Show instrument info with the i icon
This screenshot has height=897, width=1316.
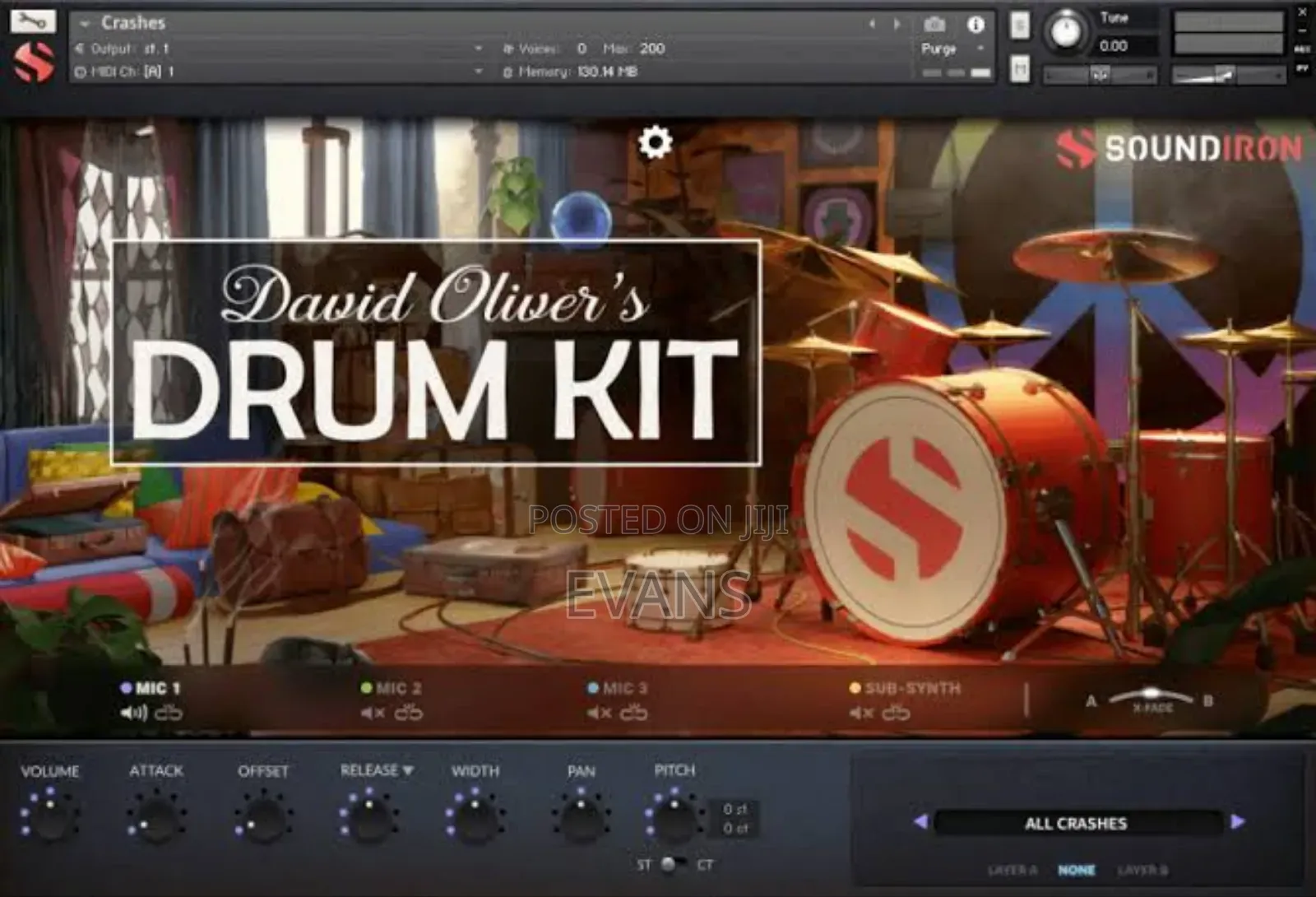pyautogui.click(x=975, y=25)
